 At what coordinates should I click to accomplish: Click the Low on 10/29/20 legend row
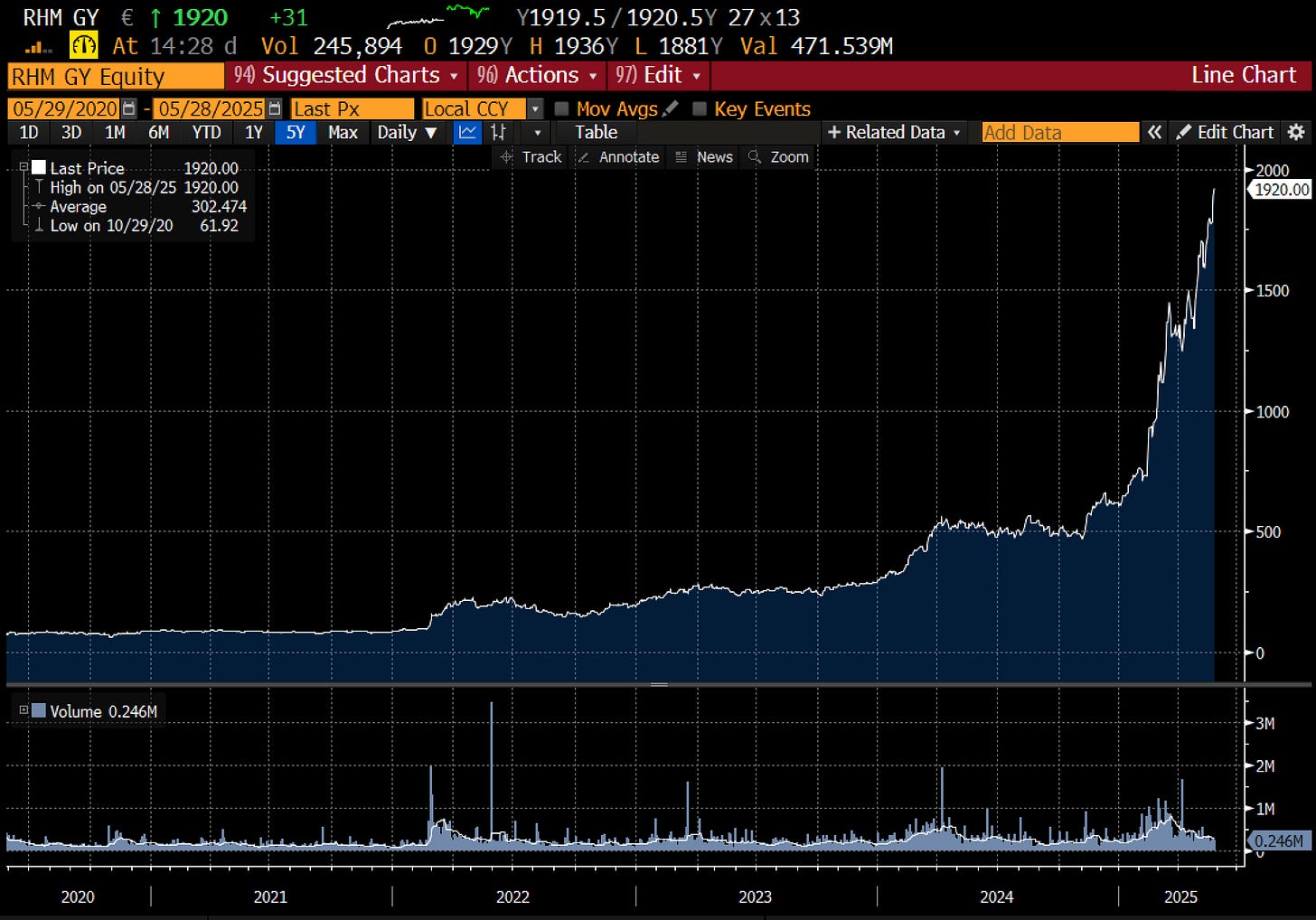136,225
